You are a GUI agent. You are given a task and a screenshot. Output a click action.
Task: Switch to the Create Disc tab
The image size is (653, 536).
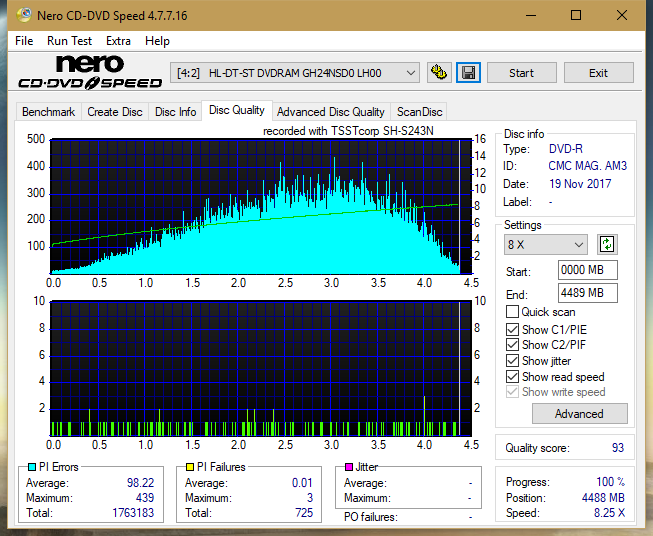coord(115,112)
